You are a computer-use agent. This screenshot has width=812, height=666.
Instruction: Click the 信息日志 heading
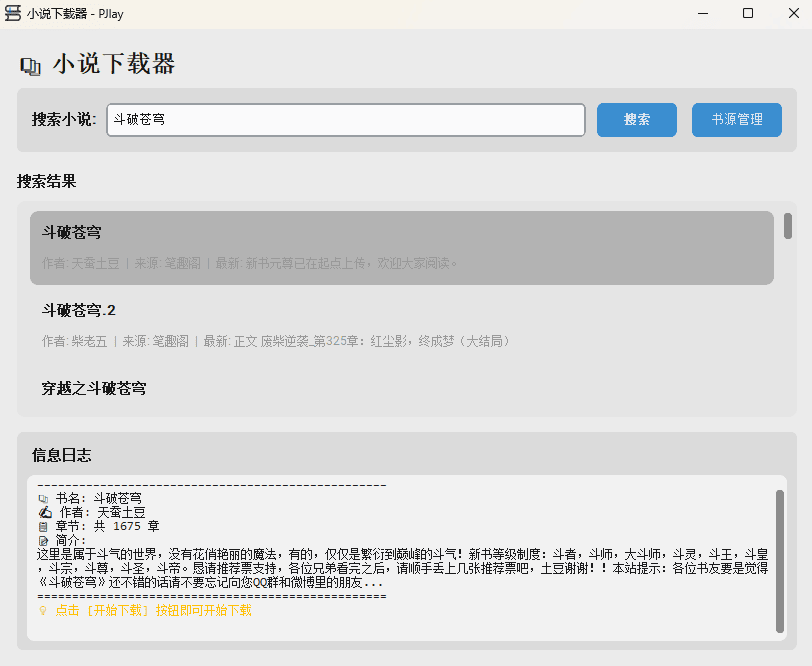click(62, 455)
